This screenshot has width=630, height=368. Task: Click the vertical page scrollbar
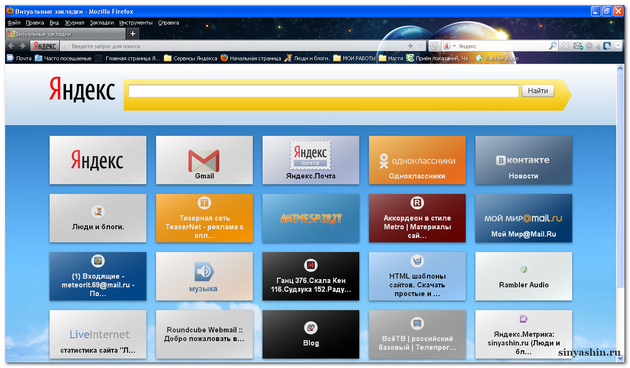click(620, 213)
